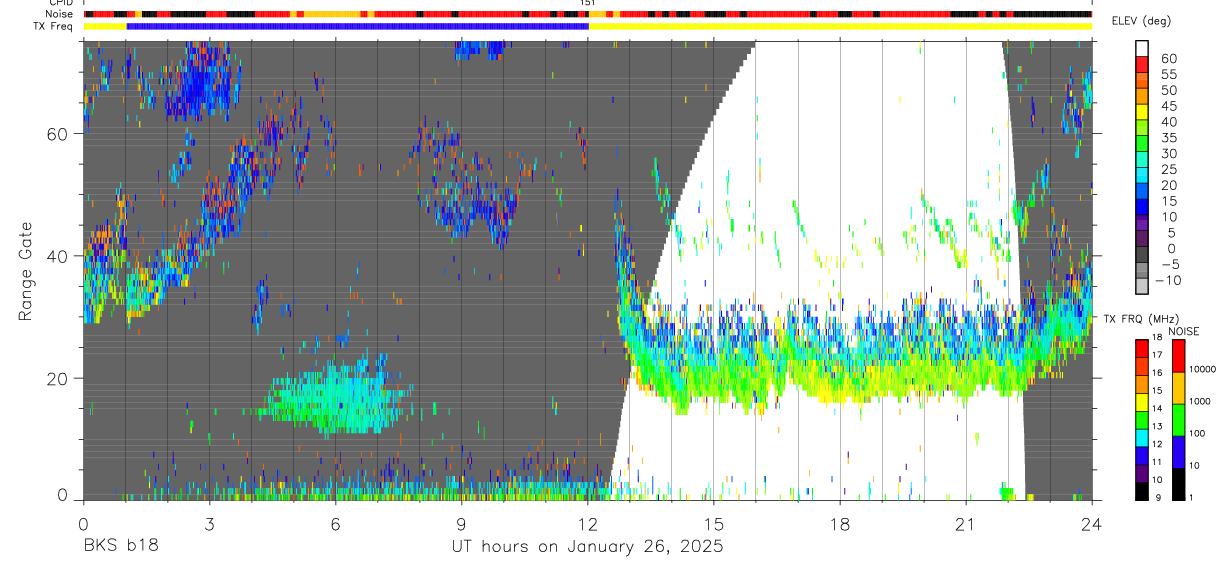Click the 0 hour tick on time axis
The height and width of the screenshot is (567, 1228).
83,524
